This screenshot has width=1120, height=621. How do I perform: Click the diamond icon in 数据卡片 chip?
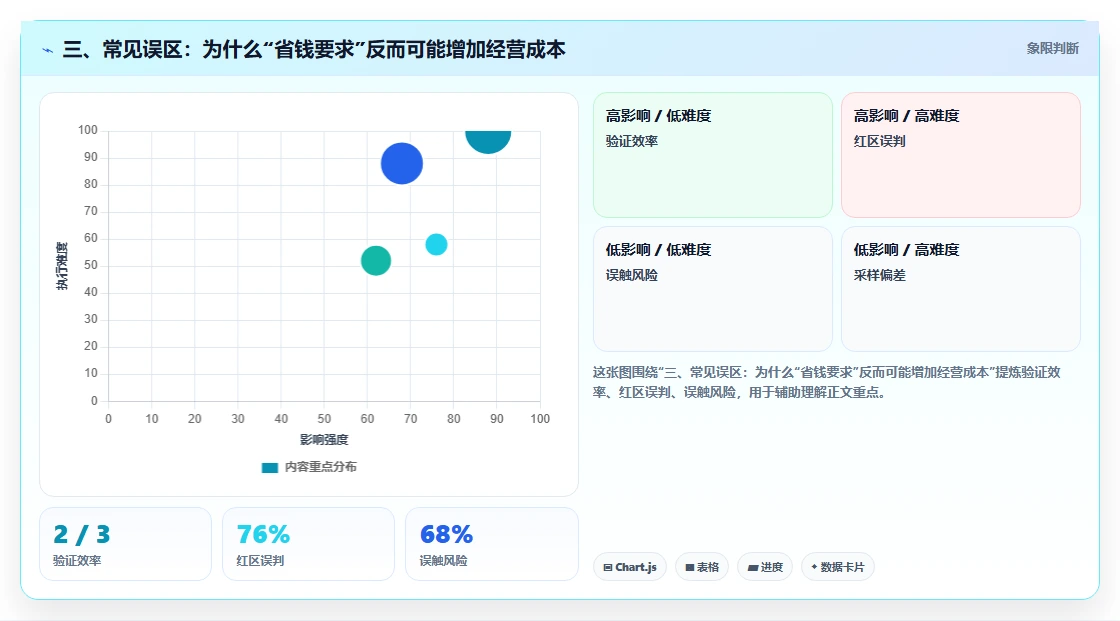[814, 567]
